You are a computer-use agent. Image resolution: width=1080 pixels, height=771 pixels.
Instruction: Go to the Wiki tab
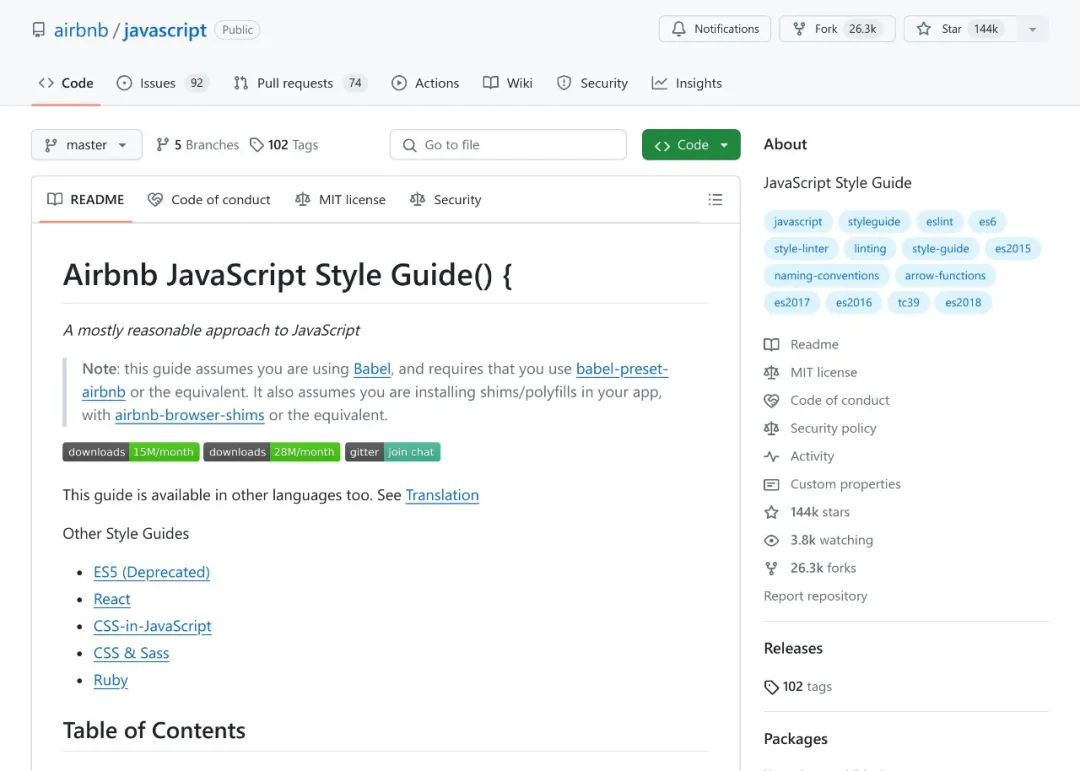pos(508,83)
